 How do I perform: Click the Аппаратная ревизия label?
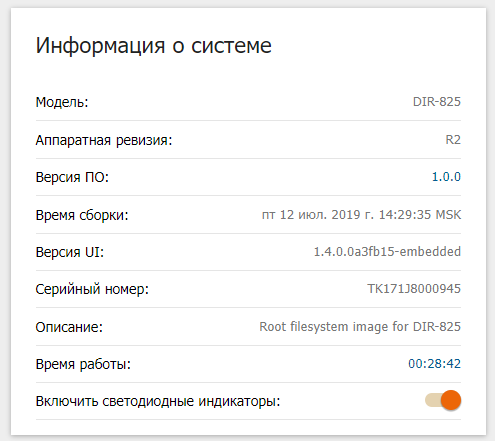click(x=104, y=140)
